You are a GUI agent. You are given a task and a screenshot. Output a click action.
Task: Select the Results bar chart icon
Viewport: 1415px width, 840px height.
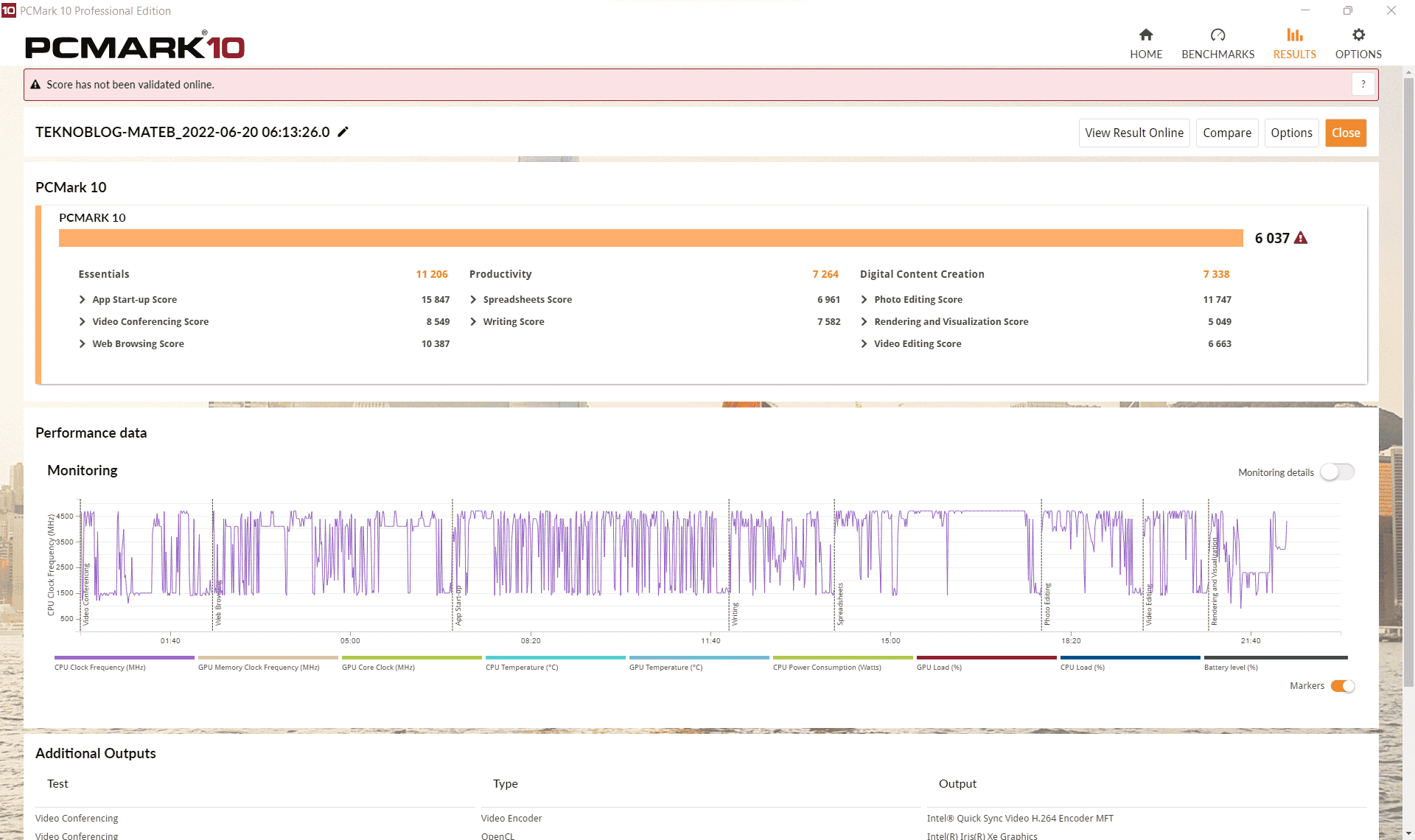(x=1294, y=35)
